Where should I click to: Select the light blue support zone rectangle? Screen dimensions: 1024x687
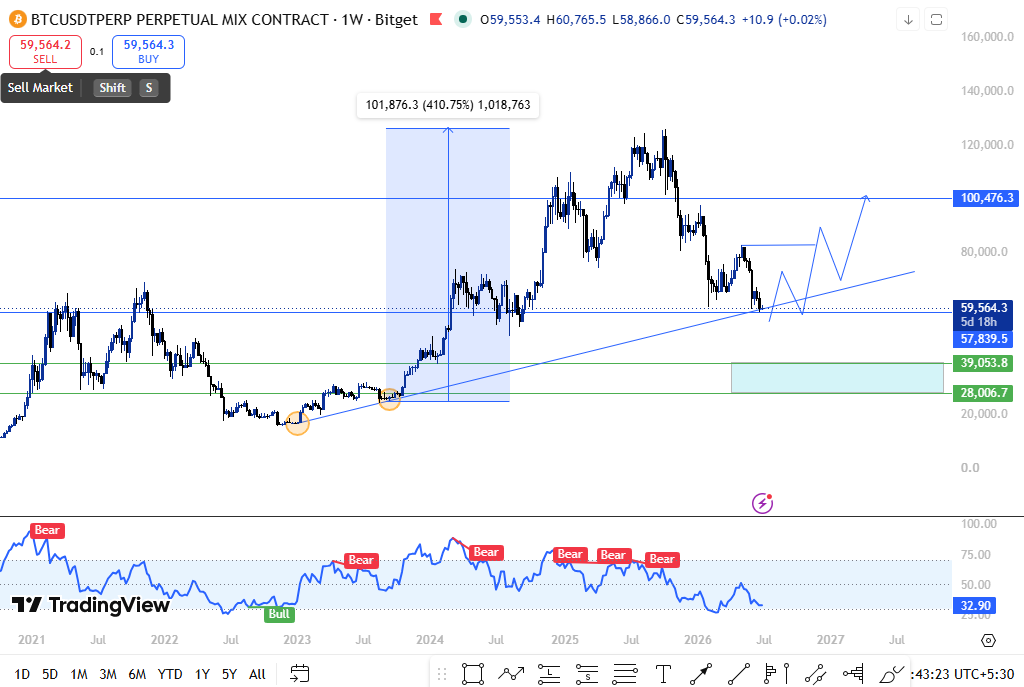pos(837,378)
